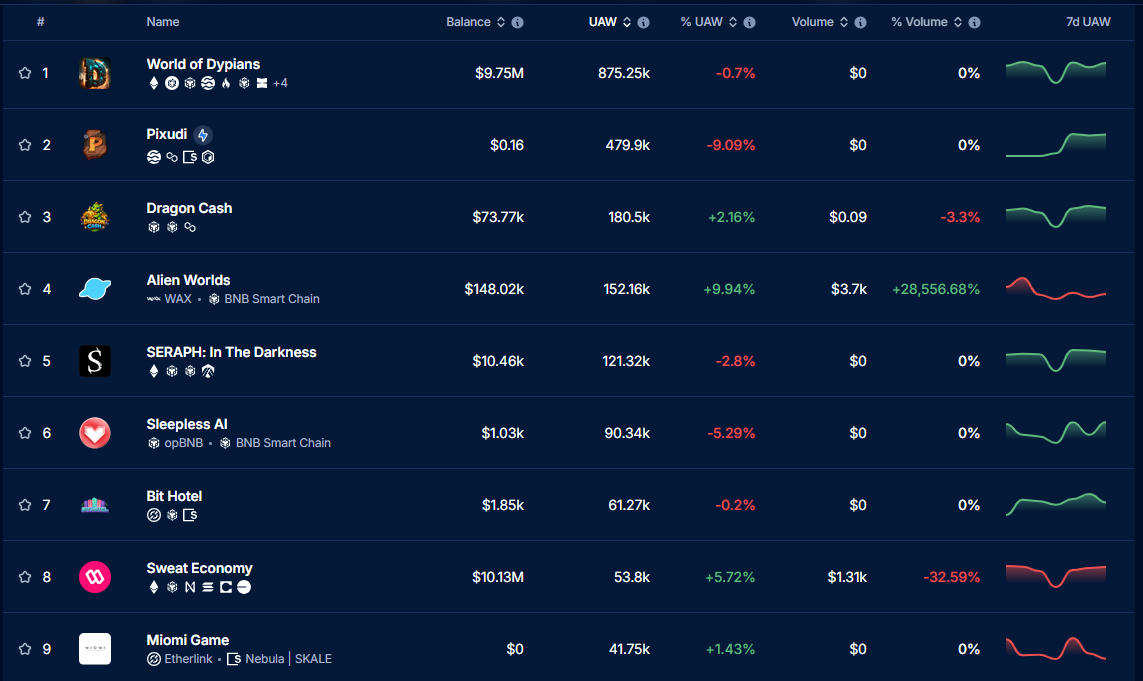Click the Pixudi game logo
This screenshot has width=1143, height=681.
click(x=95, y=145)
